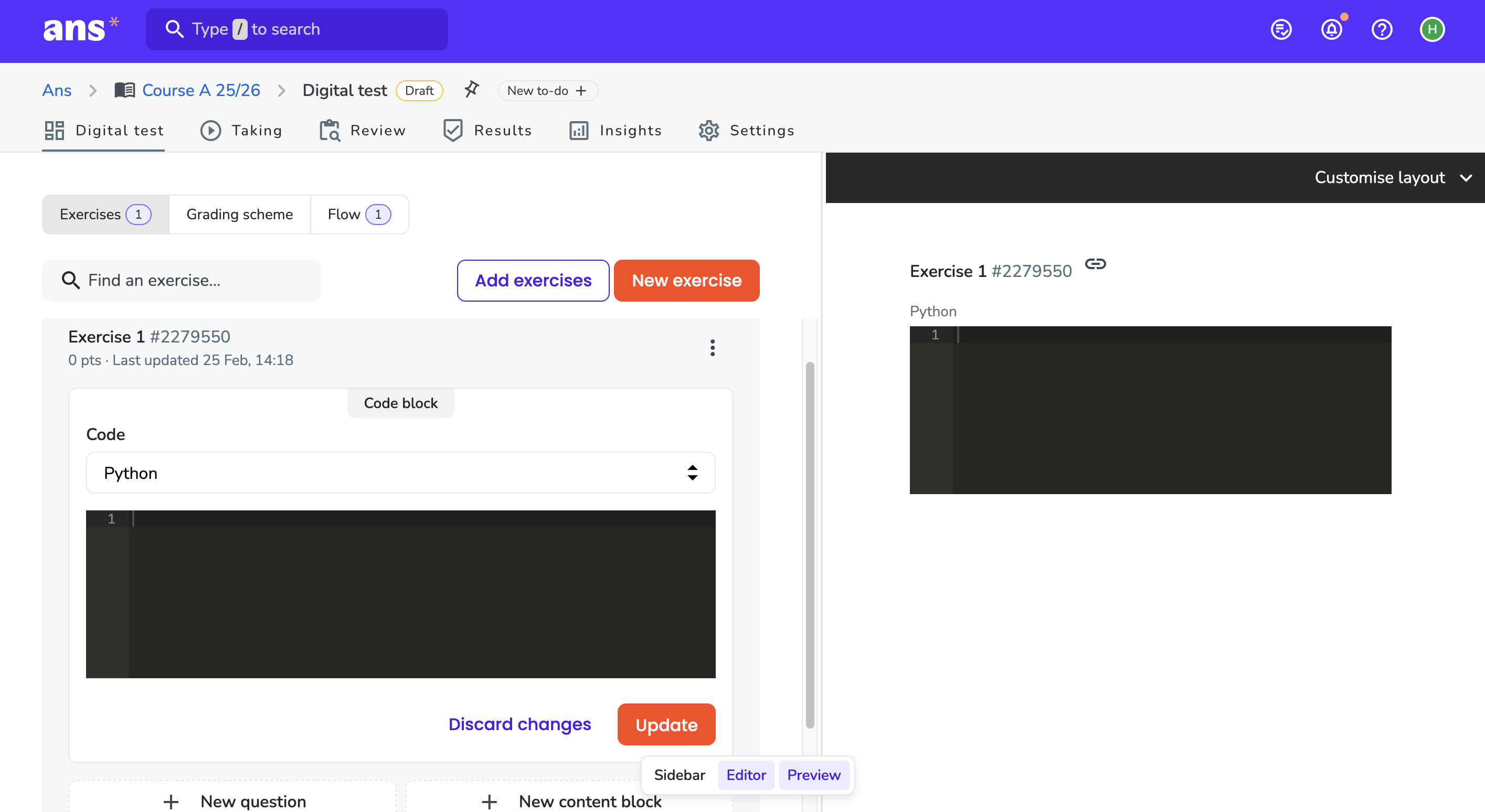
Task: Toggle the Preview layout option
Action: (x=813, y=775)
